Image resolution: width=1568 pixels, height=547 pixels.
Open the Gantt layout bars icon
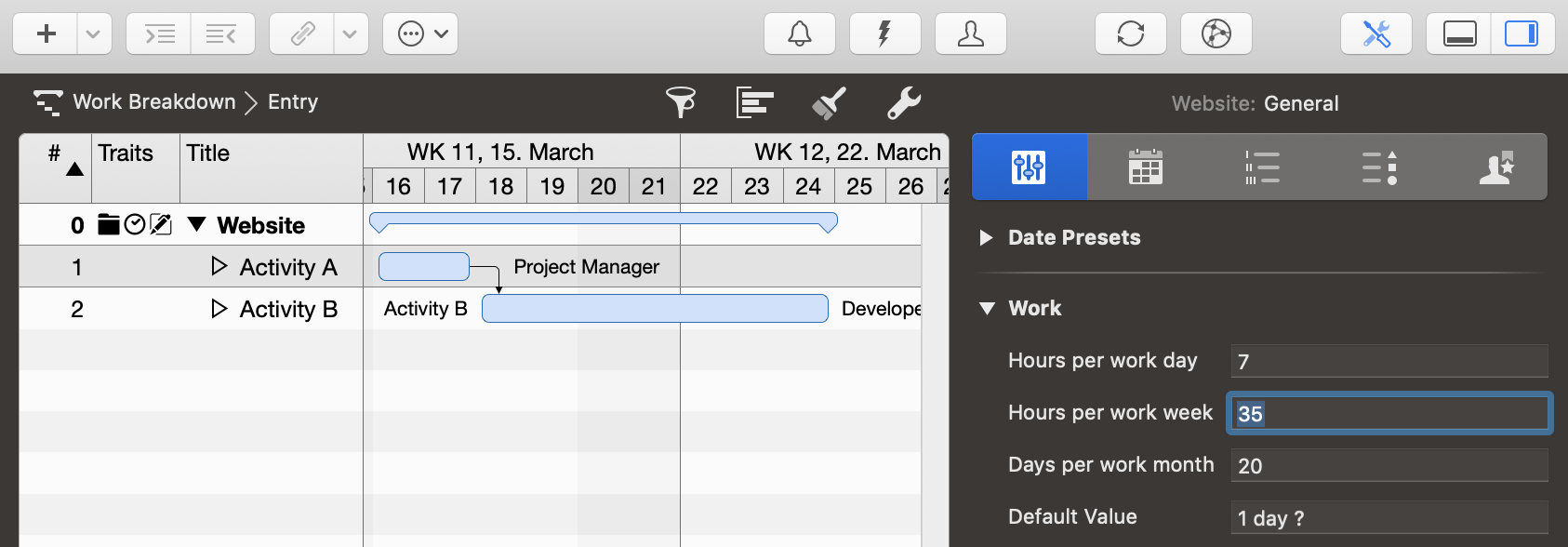754,102
